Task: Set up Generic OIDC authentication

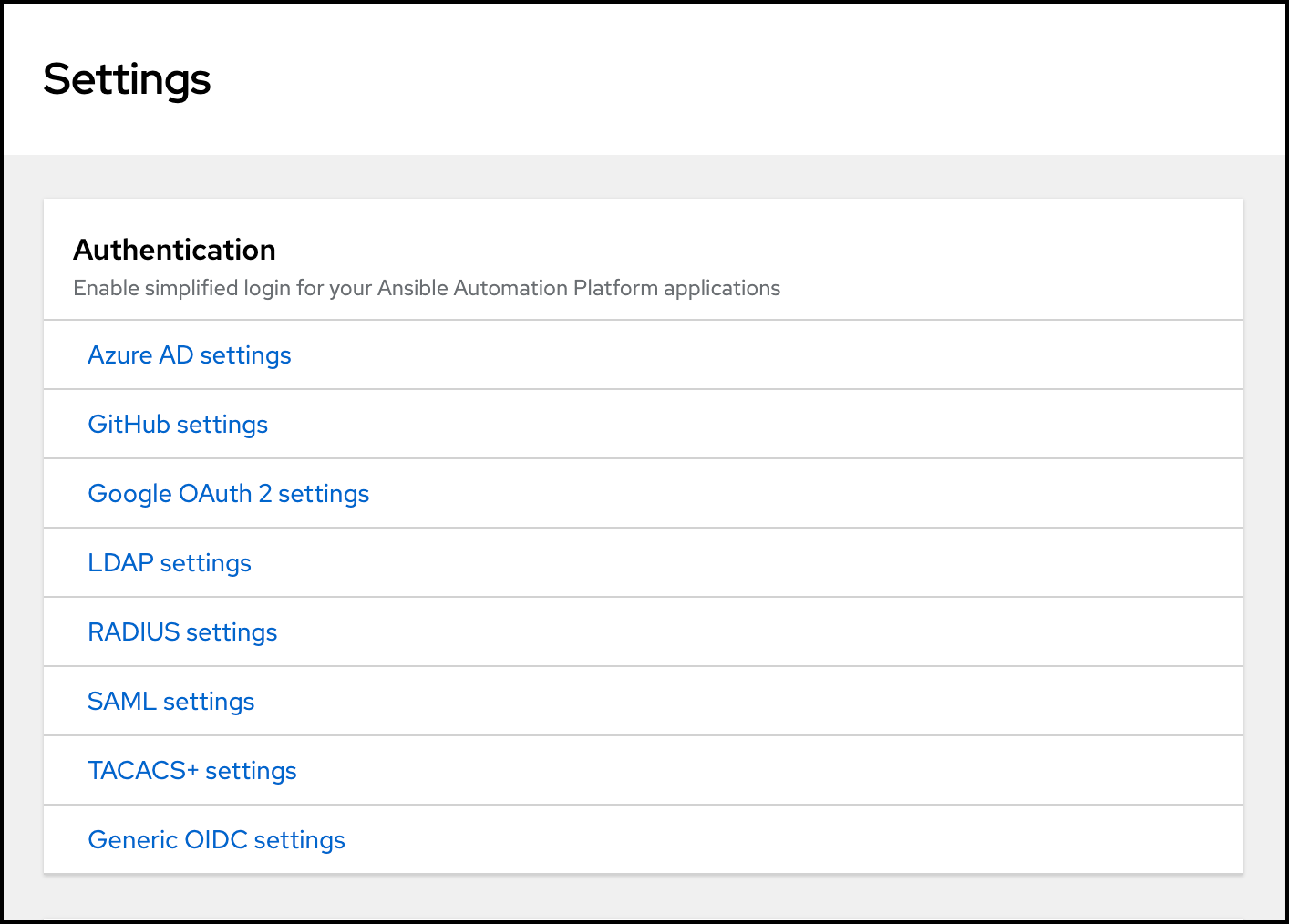Action: (x=216, y=840)
